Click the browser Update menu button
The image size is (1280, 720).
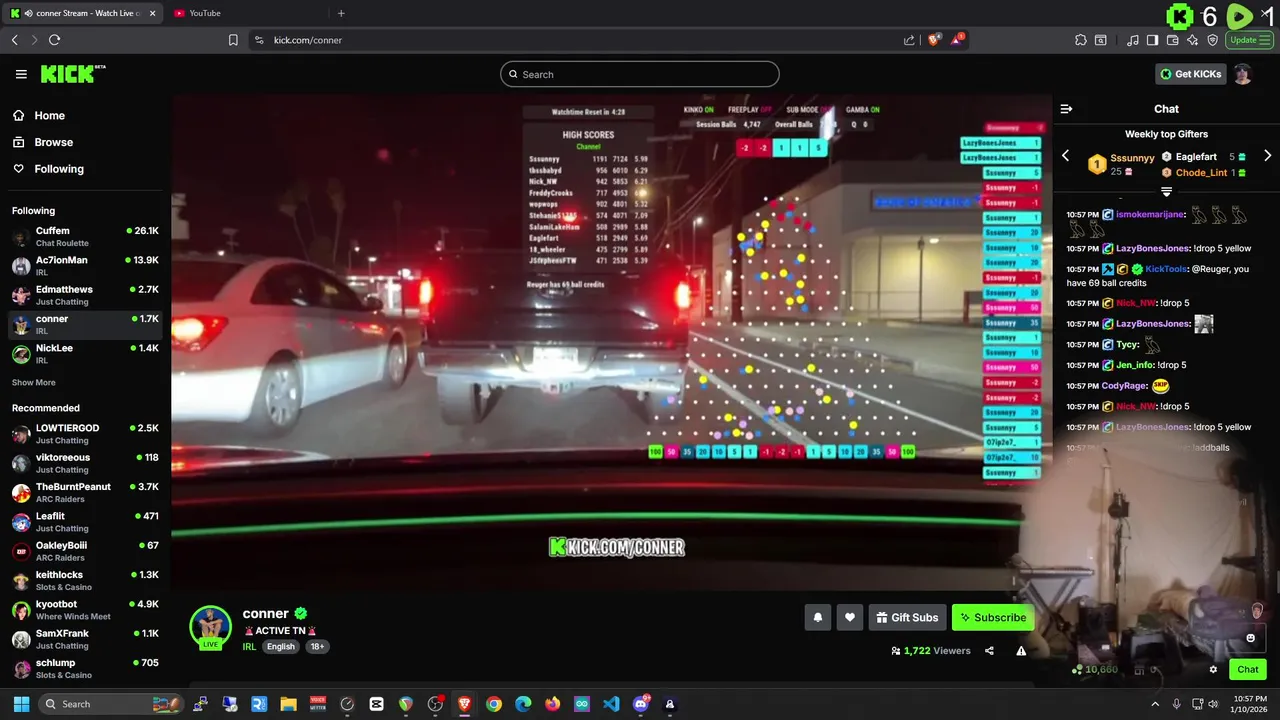pos(1251,40)
